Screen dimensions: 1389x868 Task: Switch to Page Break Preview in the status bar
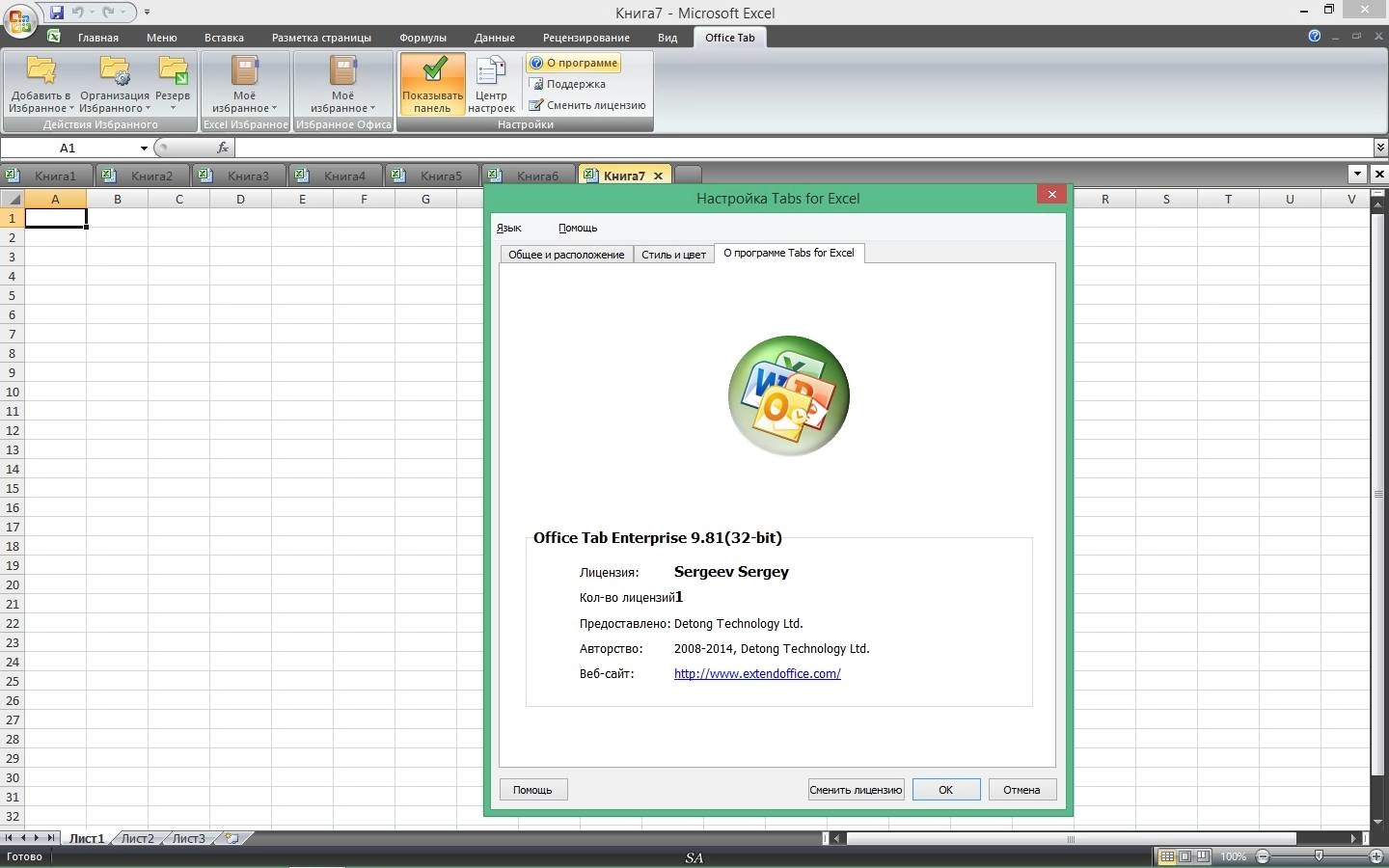point(1203,856)
